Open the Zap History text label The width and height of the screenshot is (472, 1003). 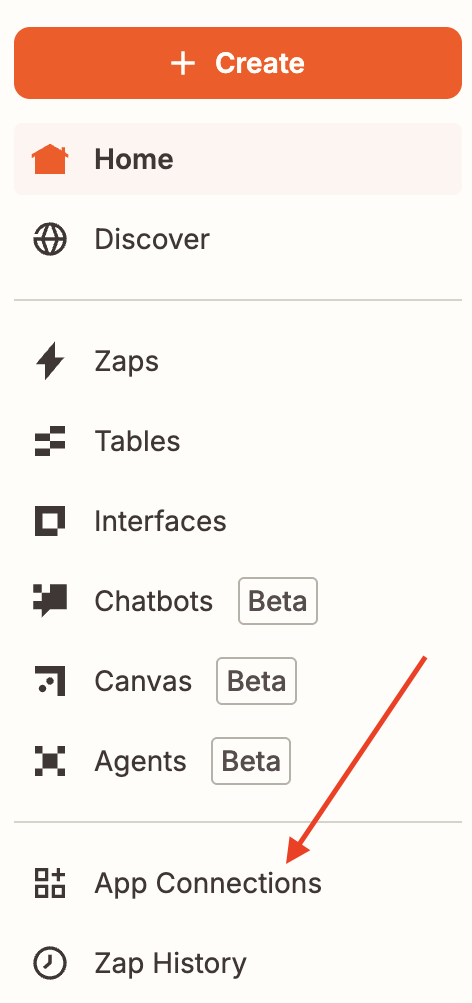click(170, 963)
